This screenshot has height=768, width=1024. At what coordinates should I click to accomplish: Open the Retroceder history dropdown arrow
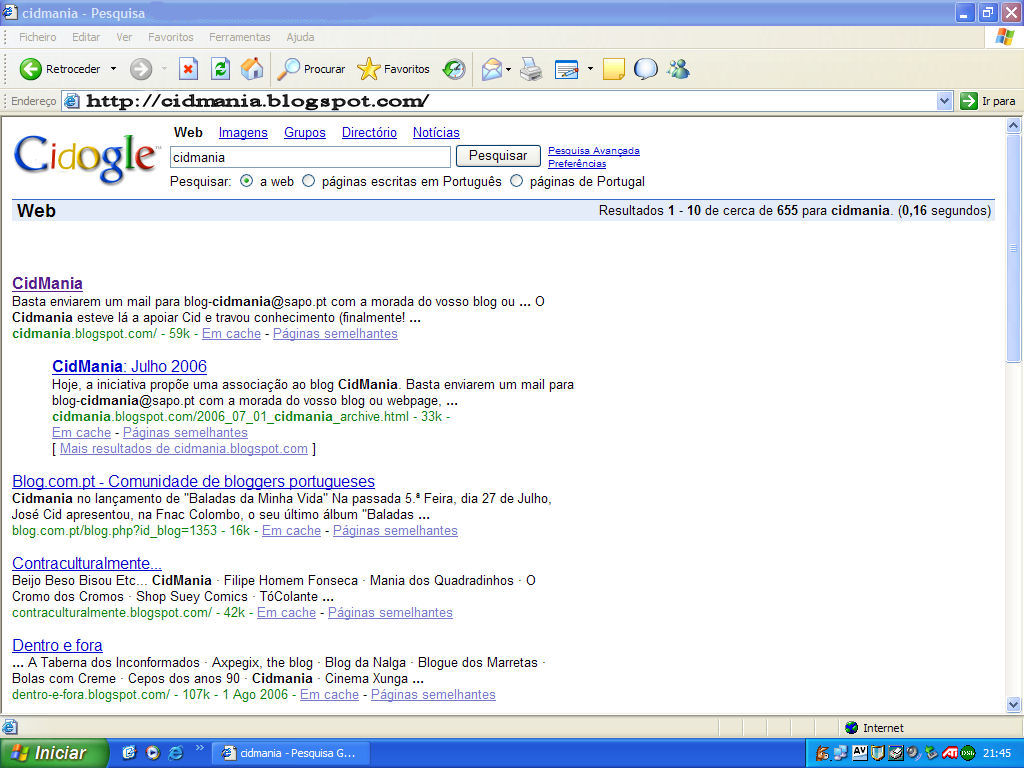pos(113,69)
